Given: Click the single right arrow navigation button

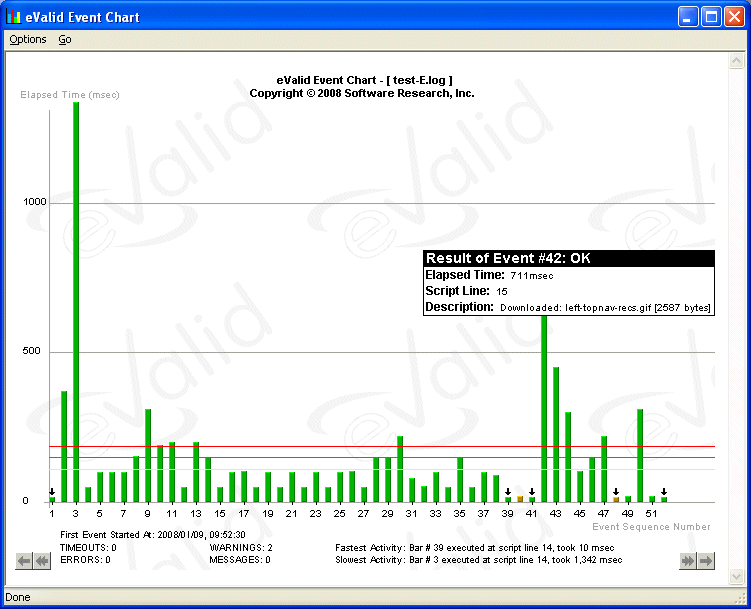Looking at the screenshot, I should coord(706,561).
